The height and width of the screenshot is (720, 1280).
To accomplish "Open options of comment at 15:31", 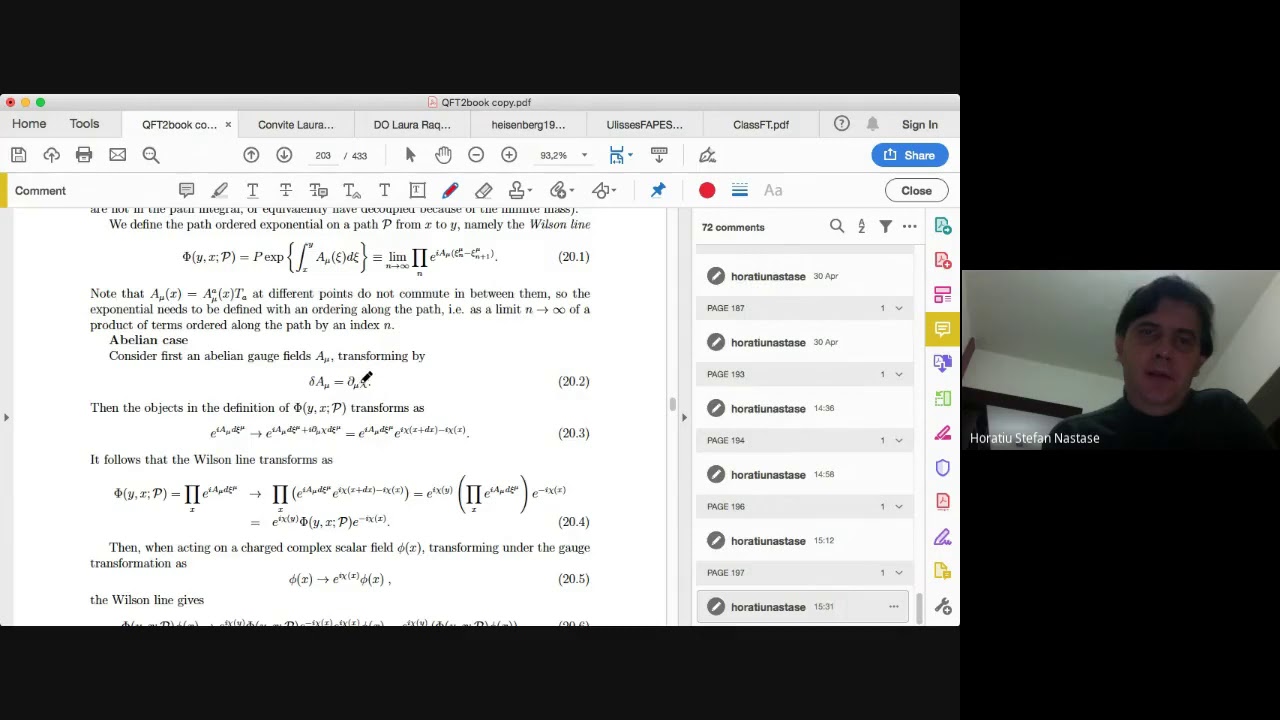I will coord(893,606).
